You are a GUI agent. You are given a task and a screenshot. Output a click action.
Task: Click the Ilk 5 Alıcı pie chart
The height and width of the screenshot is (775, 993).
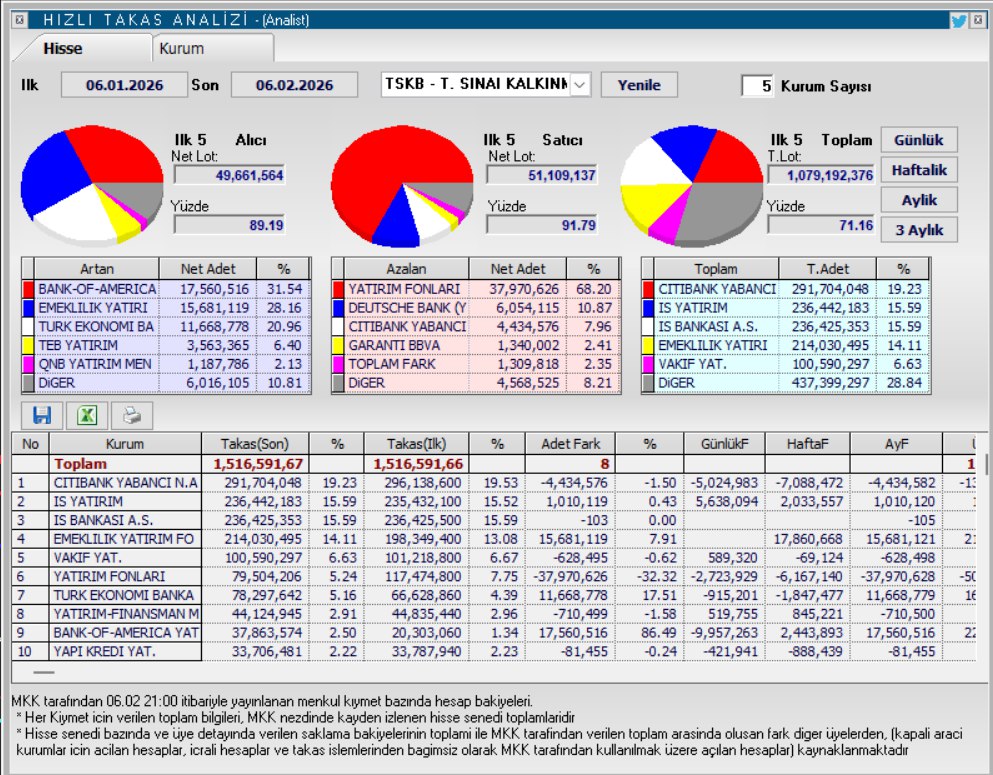tap(92, 185)
